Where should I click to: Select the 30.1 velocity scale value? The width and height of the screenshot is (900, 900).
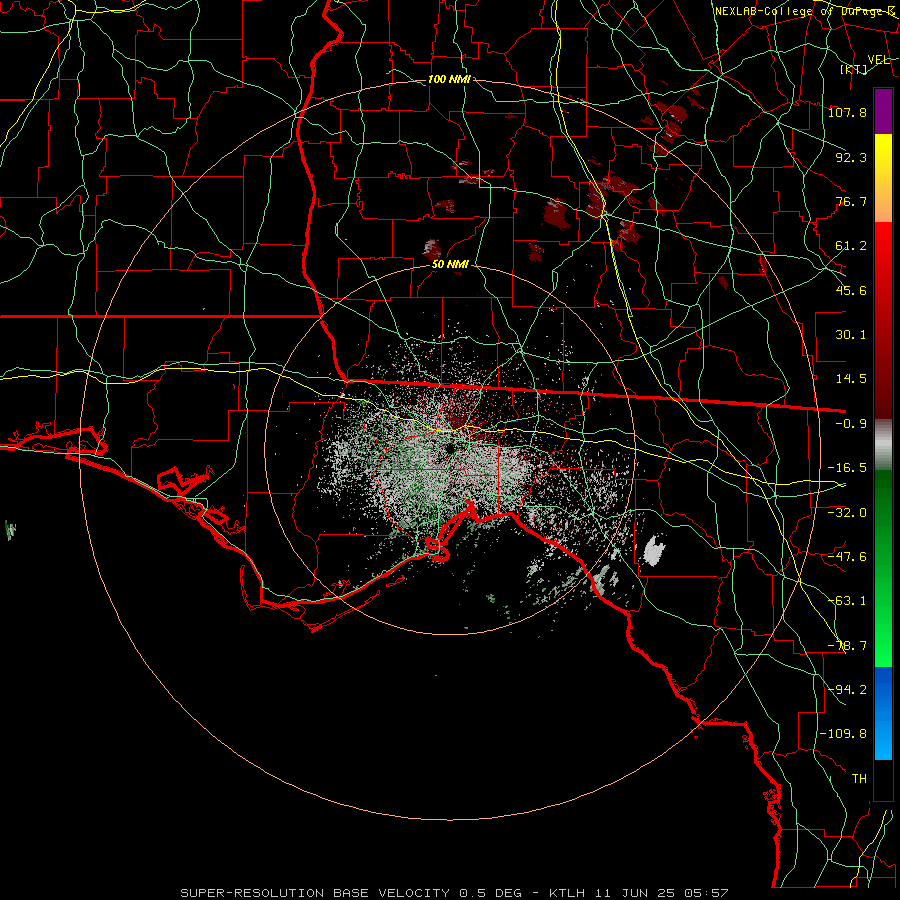(851, 335)
